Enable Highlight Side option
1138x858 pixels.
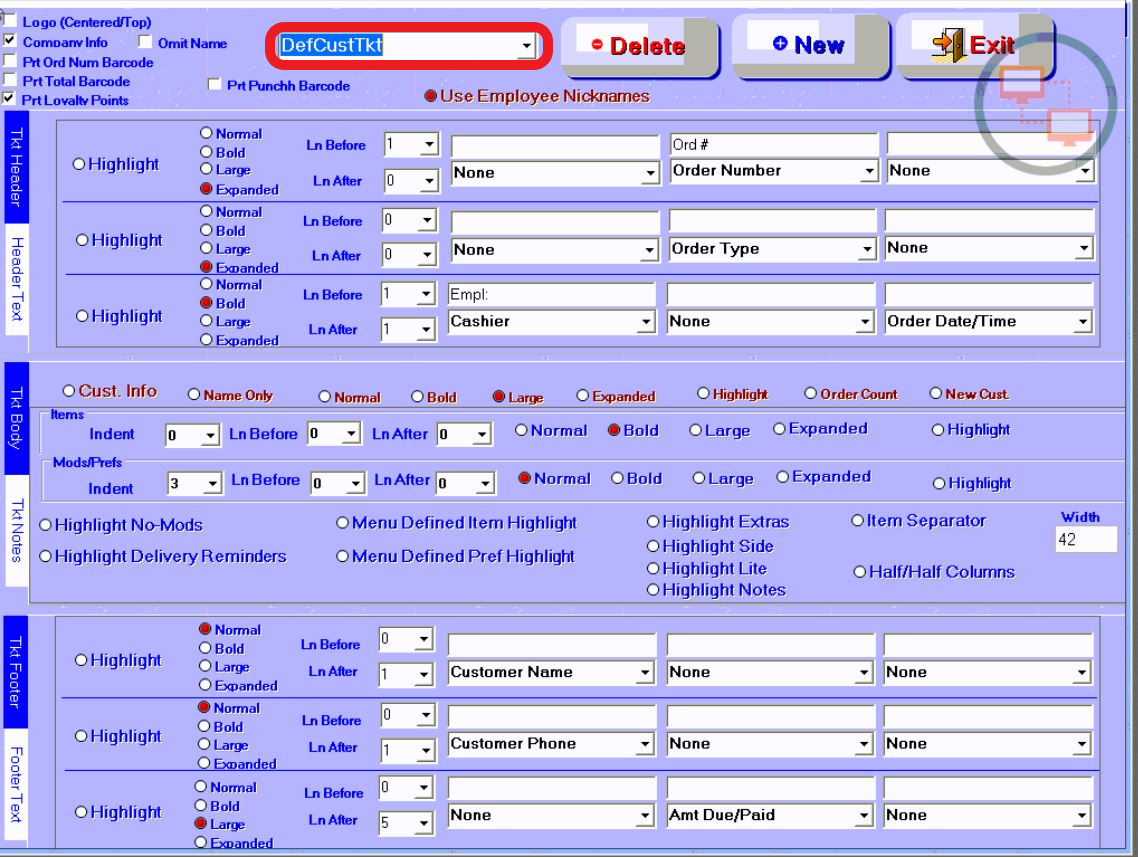(x=653, y=546)
